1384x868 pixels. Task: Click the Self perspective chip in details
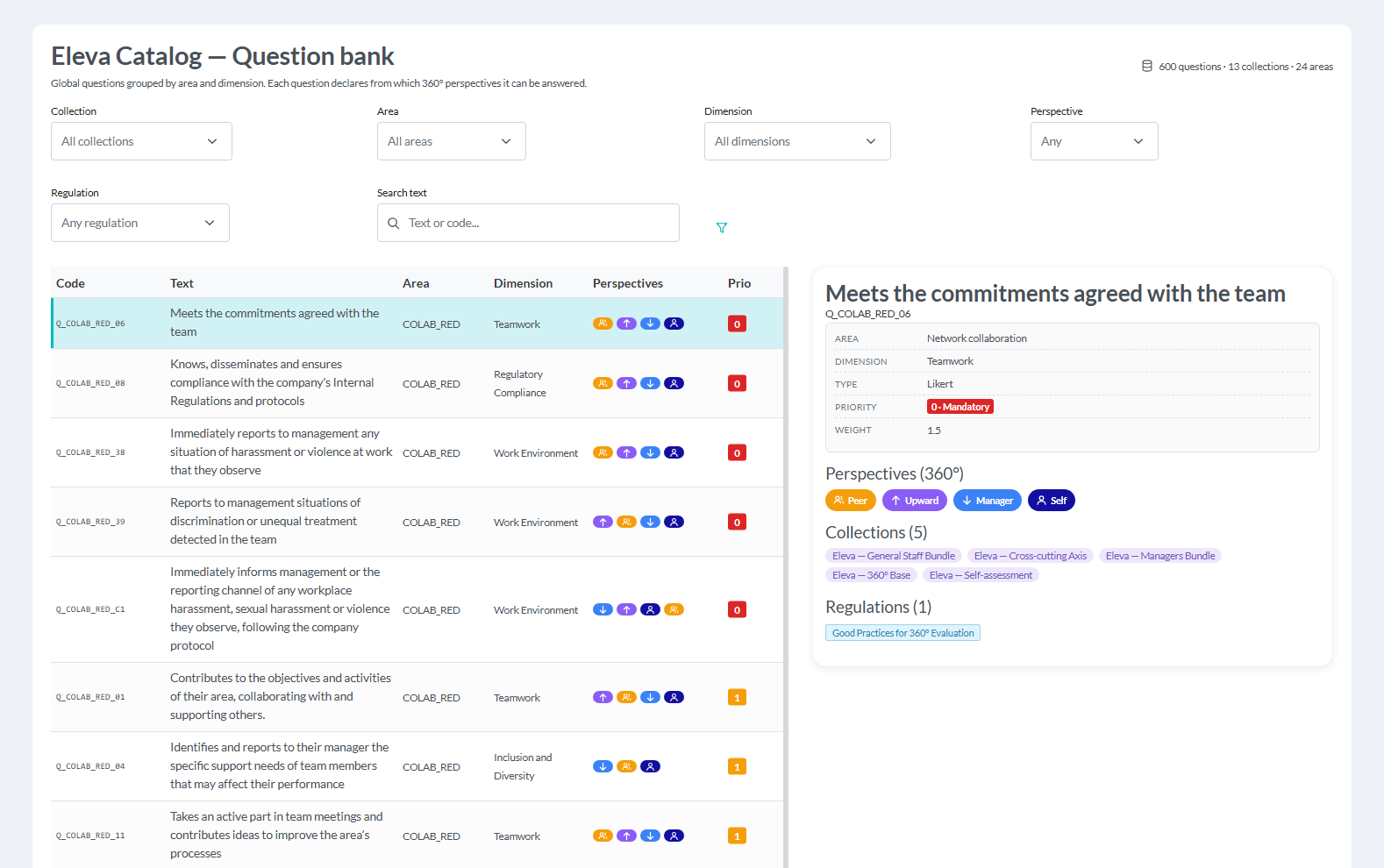1052,501
